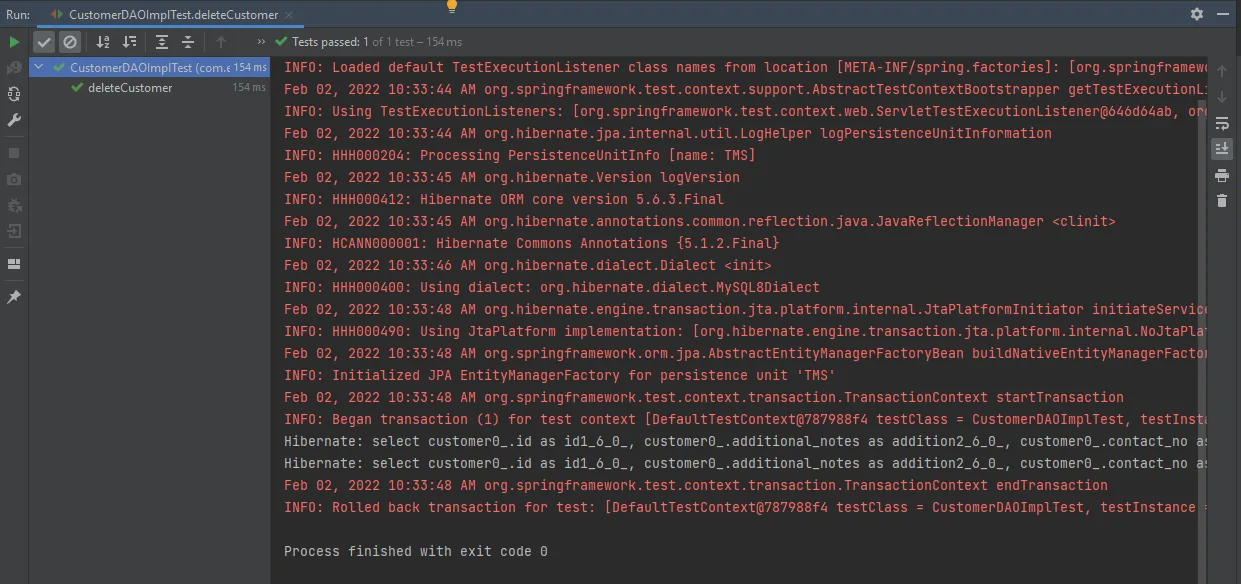Sort tests alphabetically
Screen dimensions: 1241x584
(103, 42)
